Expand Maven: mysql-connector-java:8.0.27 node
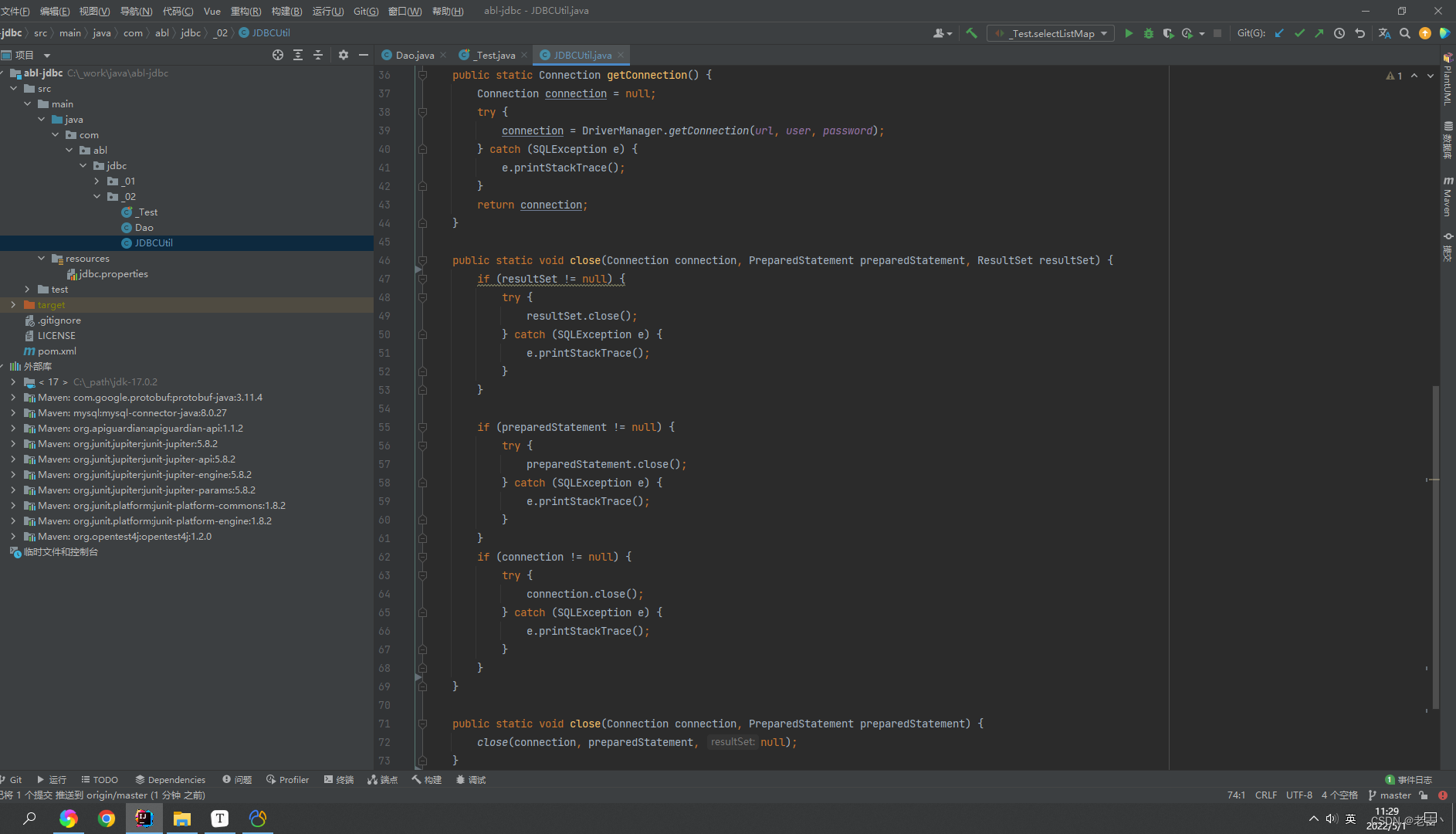 coord(13,412)
